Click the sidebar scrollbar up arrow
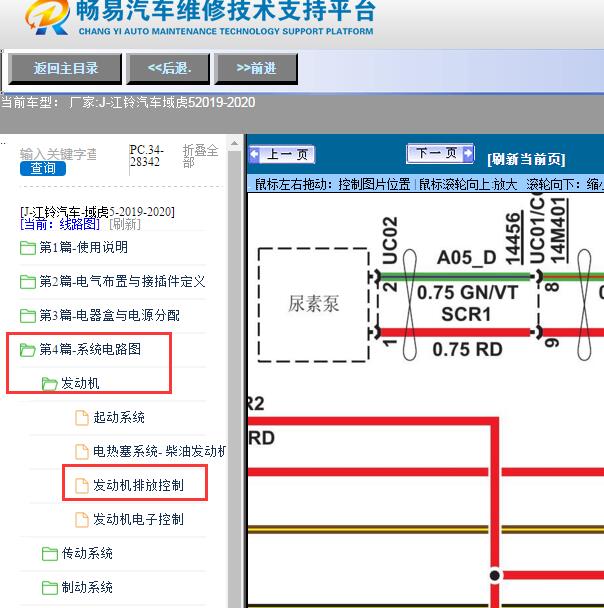Image resolution: width=604 pixels, height=608 pixels. tap(234, 143)
